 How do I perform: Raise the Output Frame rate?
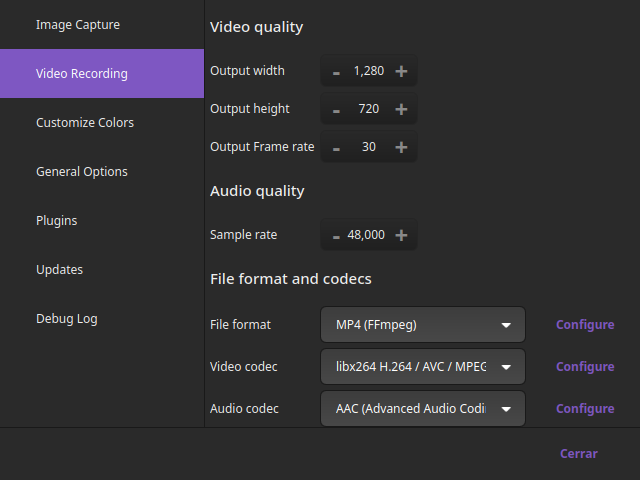[x=401, y=147]
